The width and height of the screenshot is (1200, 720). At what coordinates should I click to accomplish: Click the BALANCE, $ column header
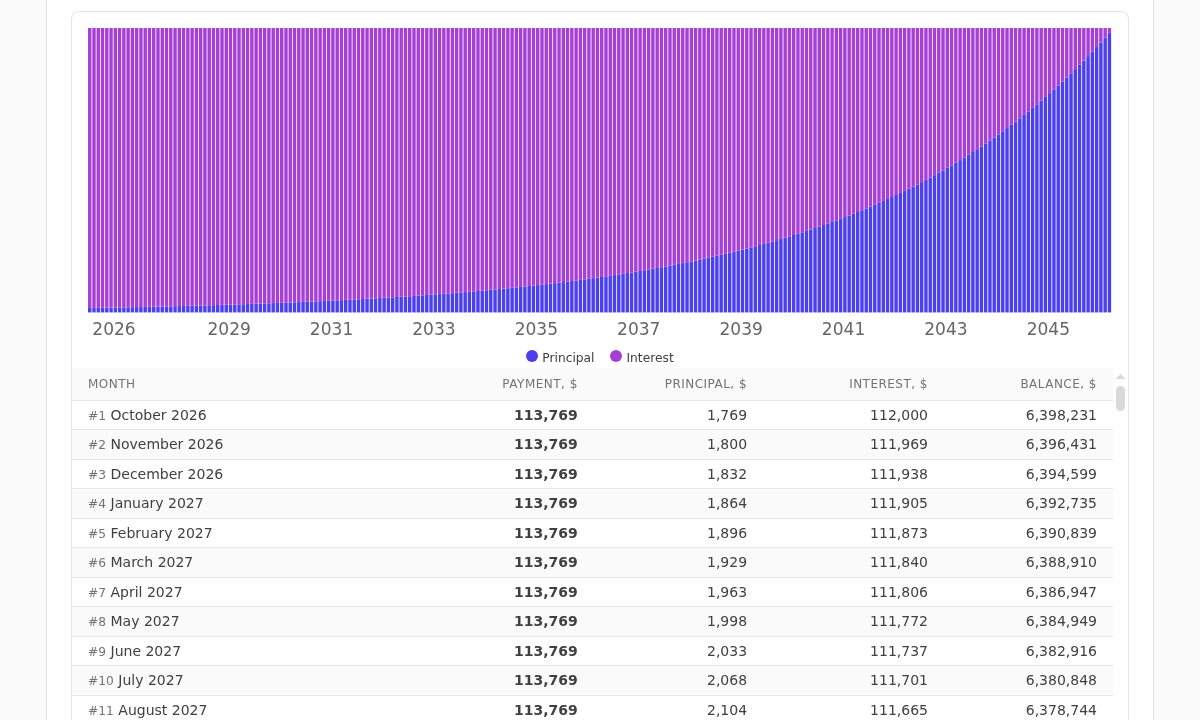pyautogui.click(x=1058, y=384)
